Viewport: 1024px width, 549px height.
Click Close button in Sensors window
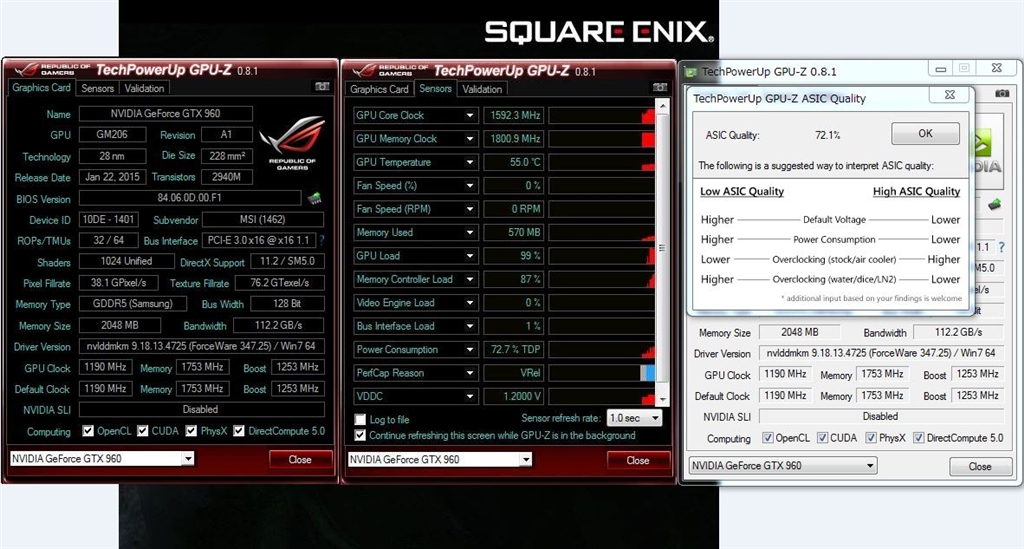[638, 460]
